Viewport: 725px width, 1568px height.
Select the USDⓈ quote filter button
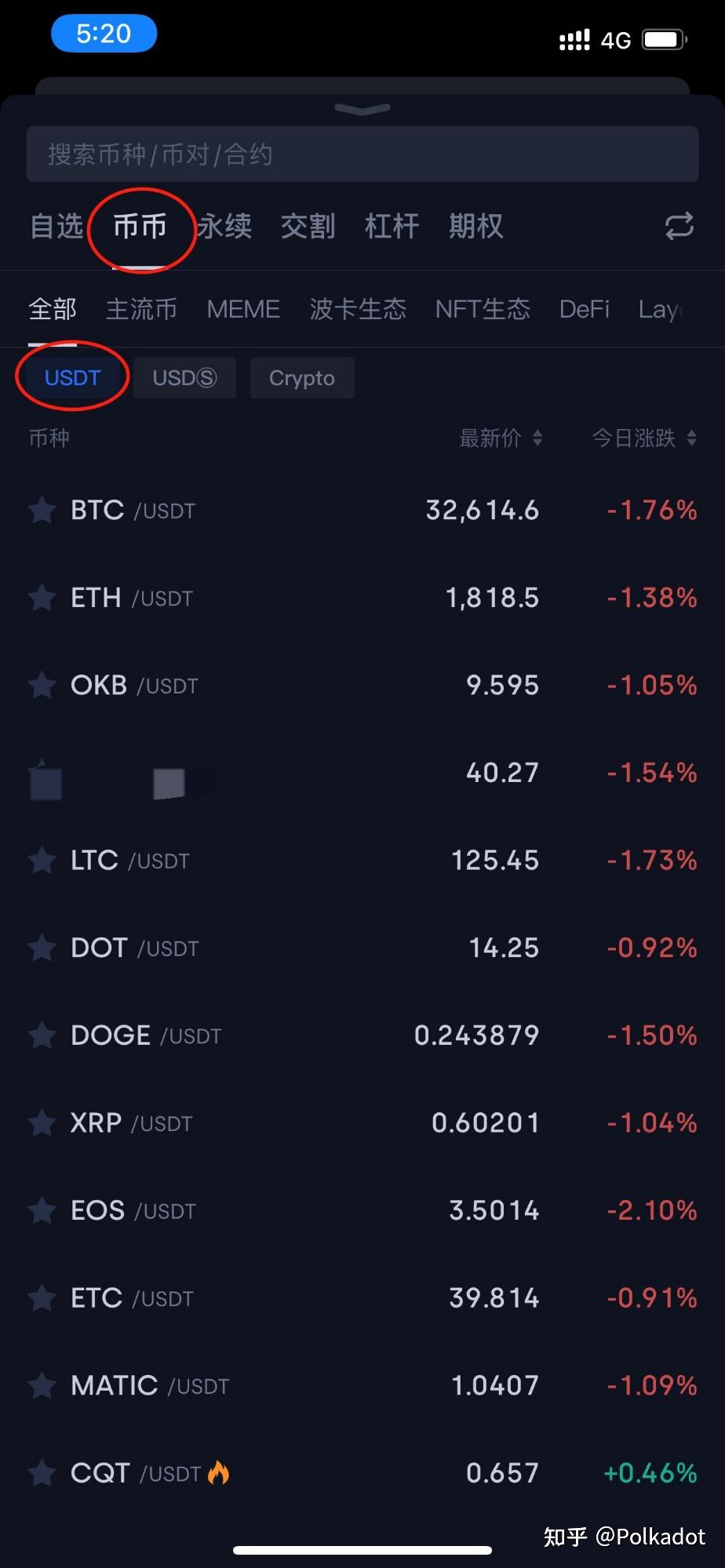(184, 378)
